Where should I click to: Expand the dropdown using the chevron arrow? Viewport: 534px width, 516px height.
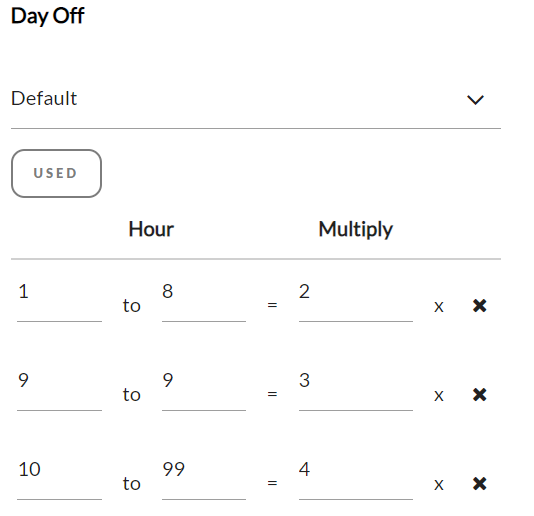pos(475,100)
